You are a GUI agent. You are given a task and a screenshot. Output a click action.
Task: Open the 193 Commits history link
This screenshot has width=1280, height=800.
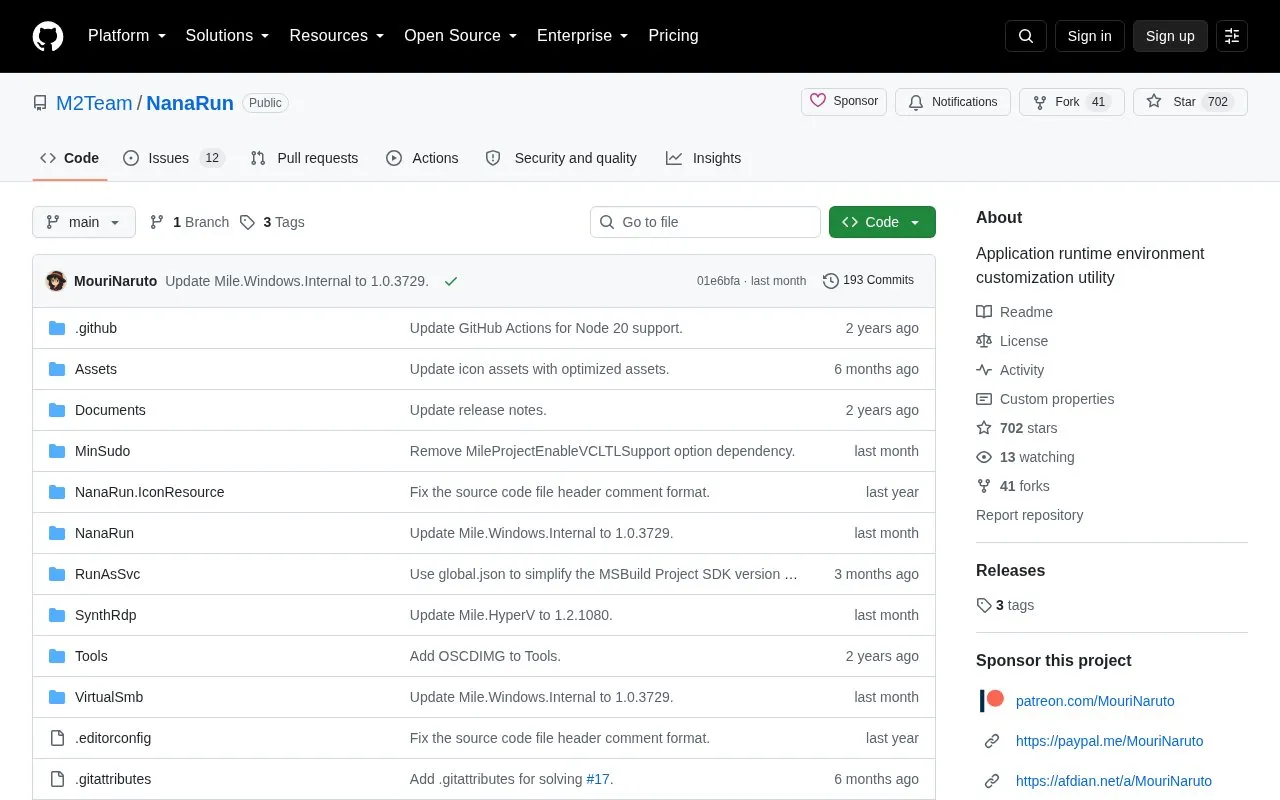[868, 281]
